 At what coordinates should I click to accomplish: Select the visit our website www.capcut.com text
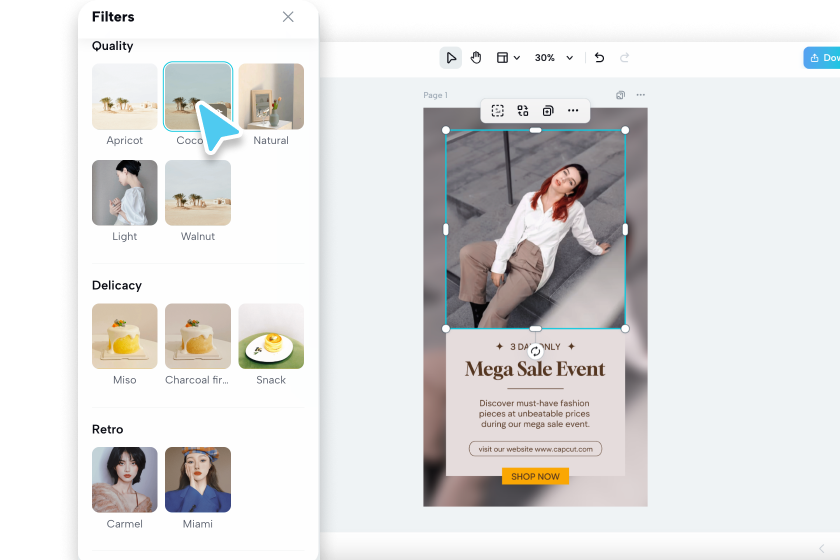535,449
